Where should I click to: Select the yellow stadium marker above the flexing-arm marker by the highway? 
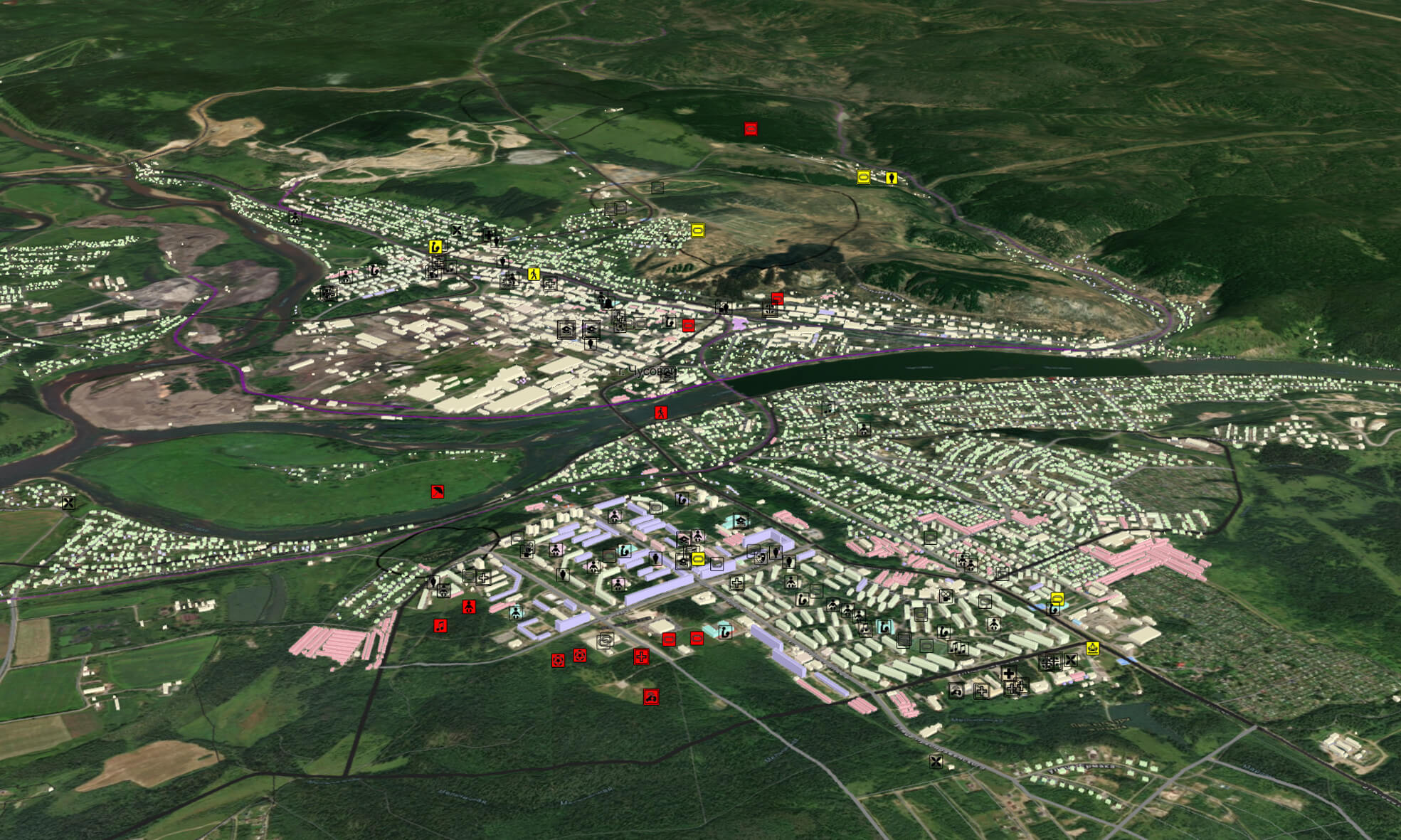point(1057,600)
